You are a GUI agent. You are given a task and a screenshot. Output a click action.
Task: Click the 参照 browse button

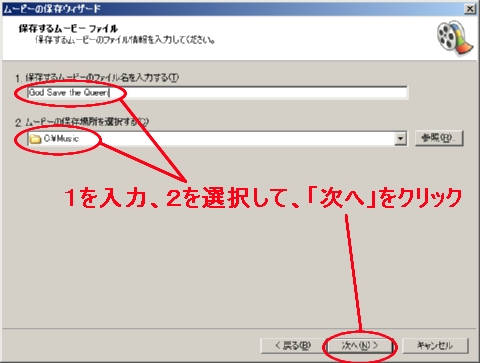click(439, 138)
